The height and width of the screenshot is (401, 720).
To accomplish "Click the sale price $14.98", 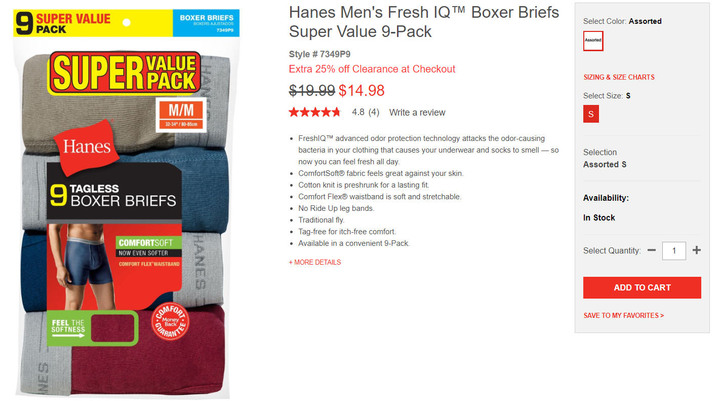I will pos(361,90).
